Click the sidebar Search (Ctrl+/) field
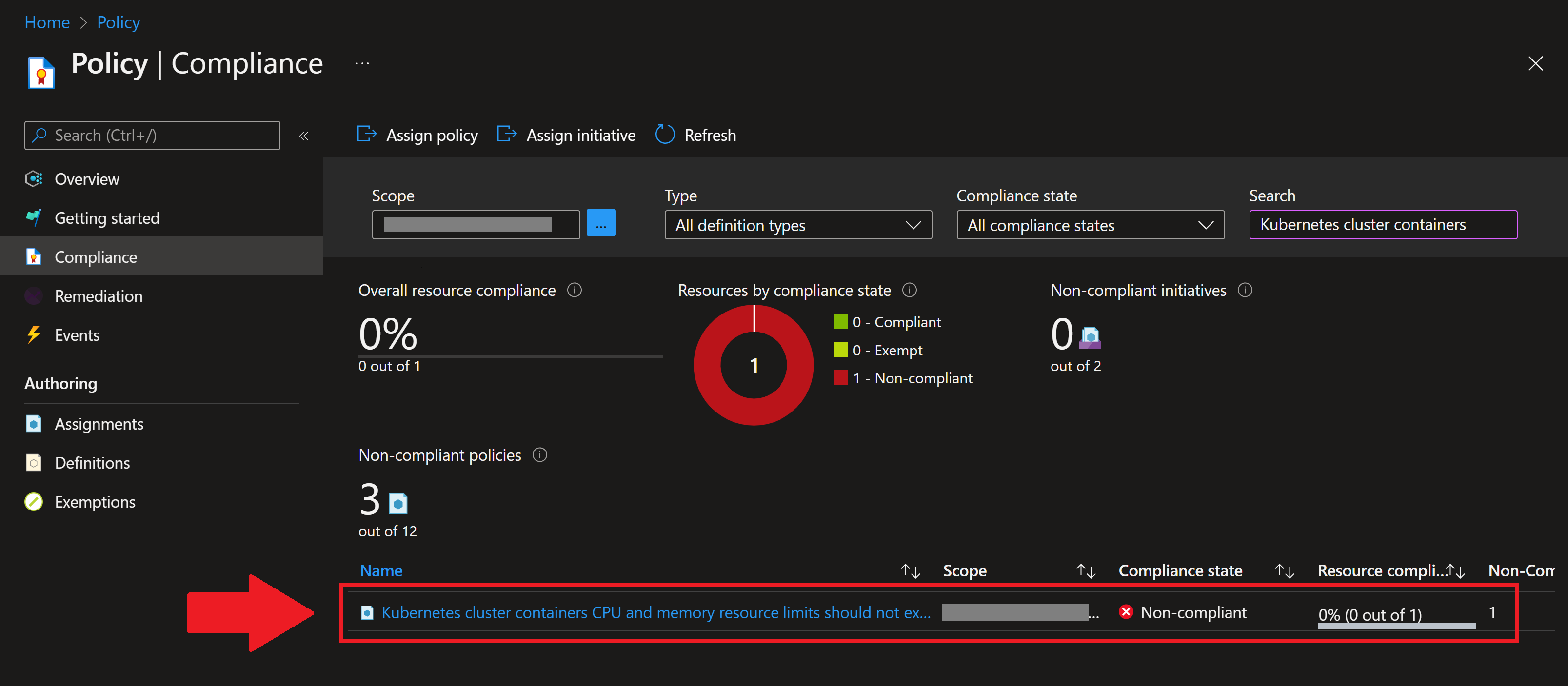Image resolution: width=1568 pixels, height=686 pixels. point(152,135)
